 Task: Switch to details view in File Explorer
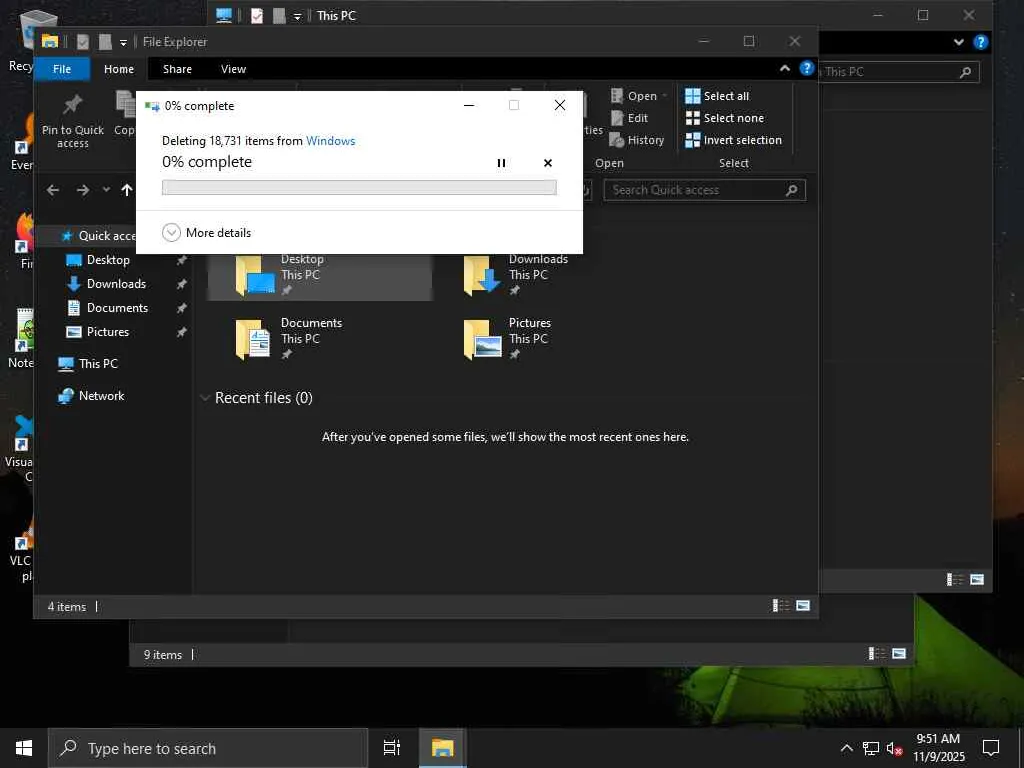point(781,606)
